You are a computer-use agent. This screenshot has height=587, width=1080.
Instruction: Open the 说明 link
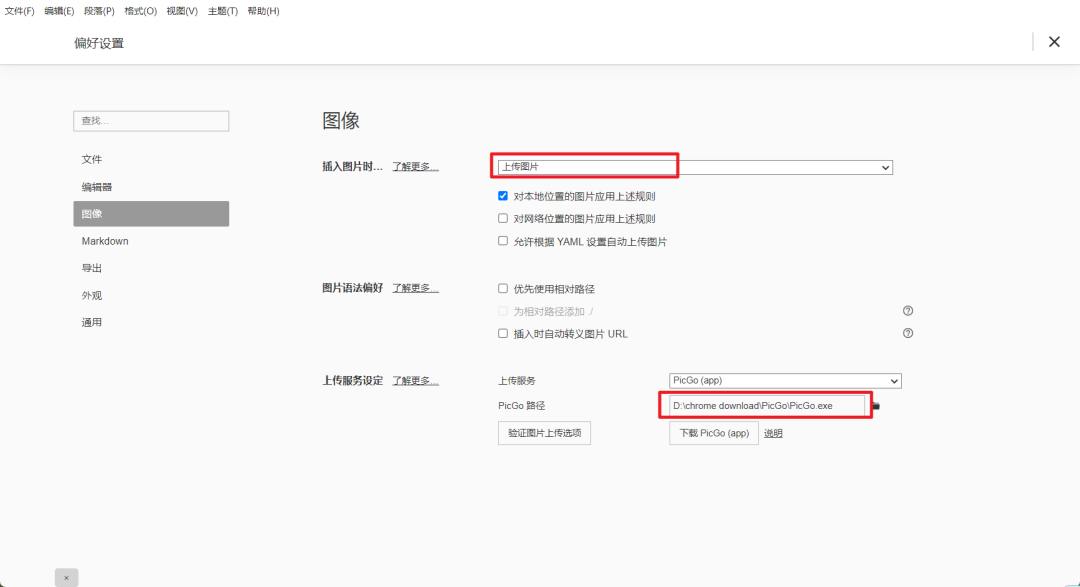click(x=773, y=433)
